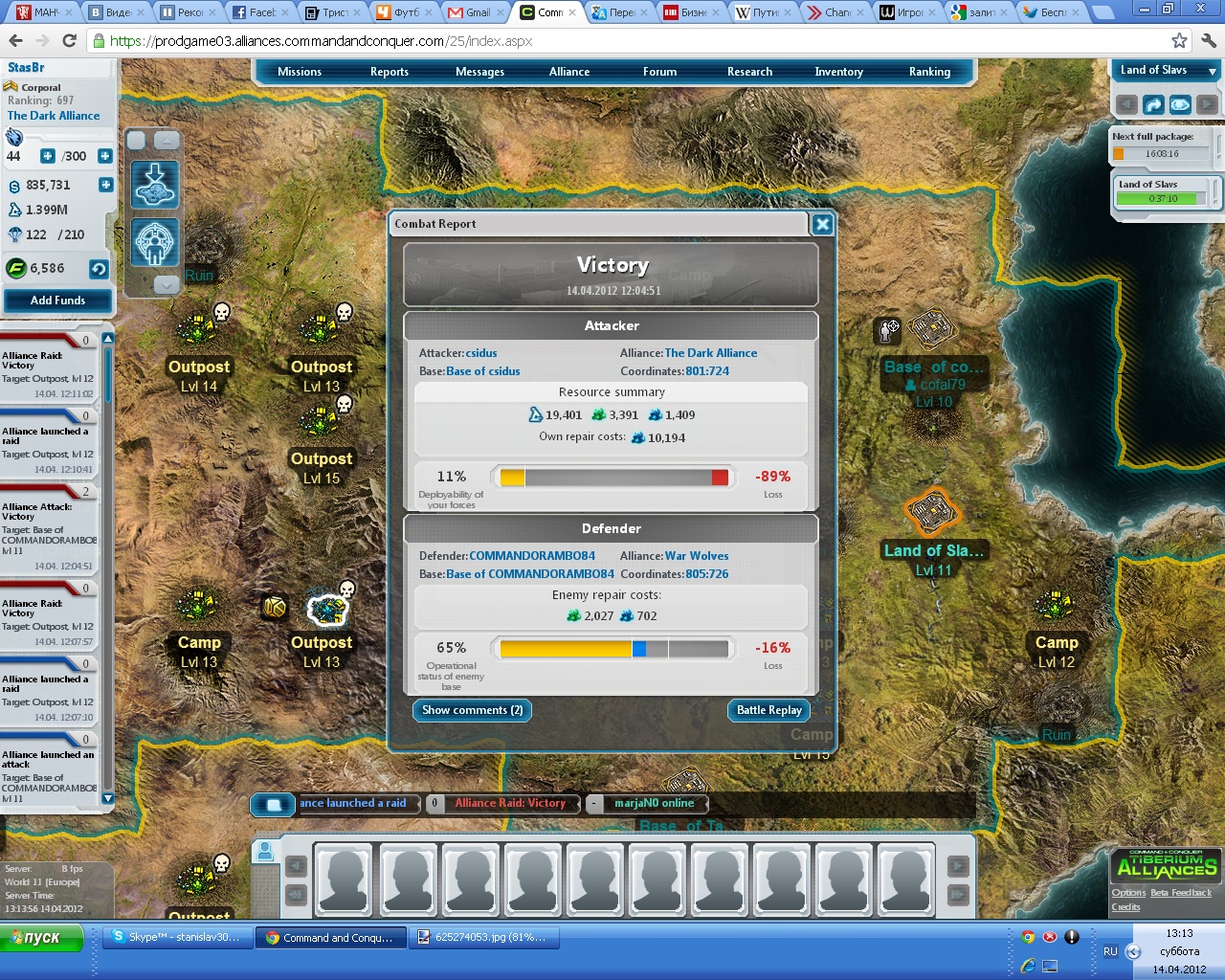The image size is (1225, 980).
Task: Increase command point cap plus icon
Action: 105,156
